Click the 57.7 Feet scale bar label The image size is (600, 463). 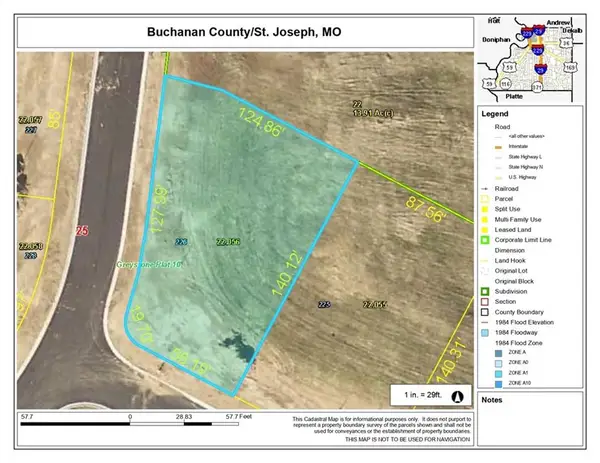pos(239,416)
